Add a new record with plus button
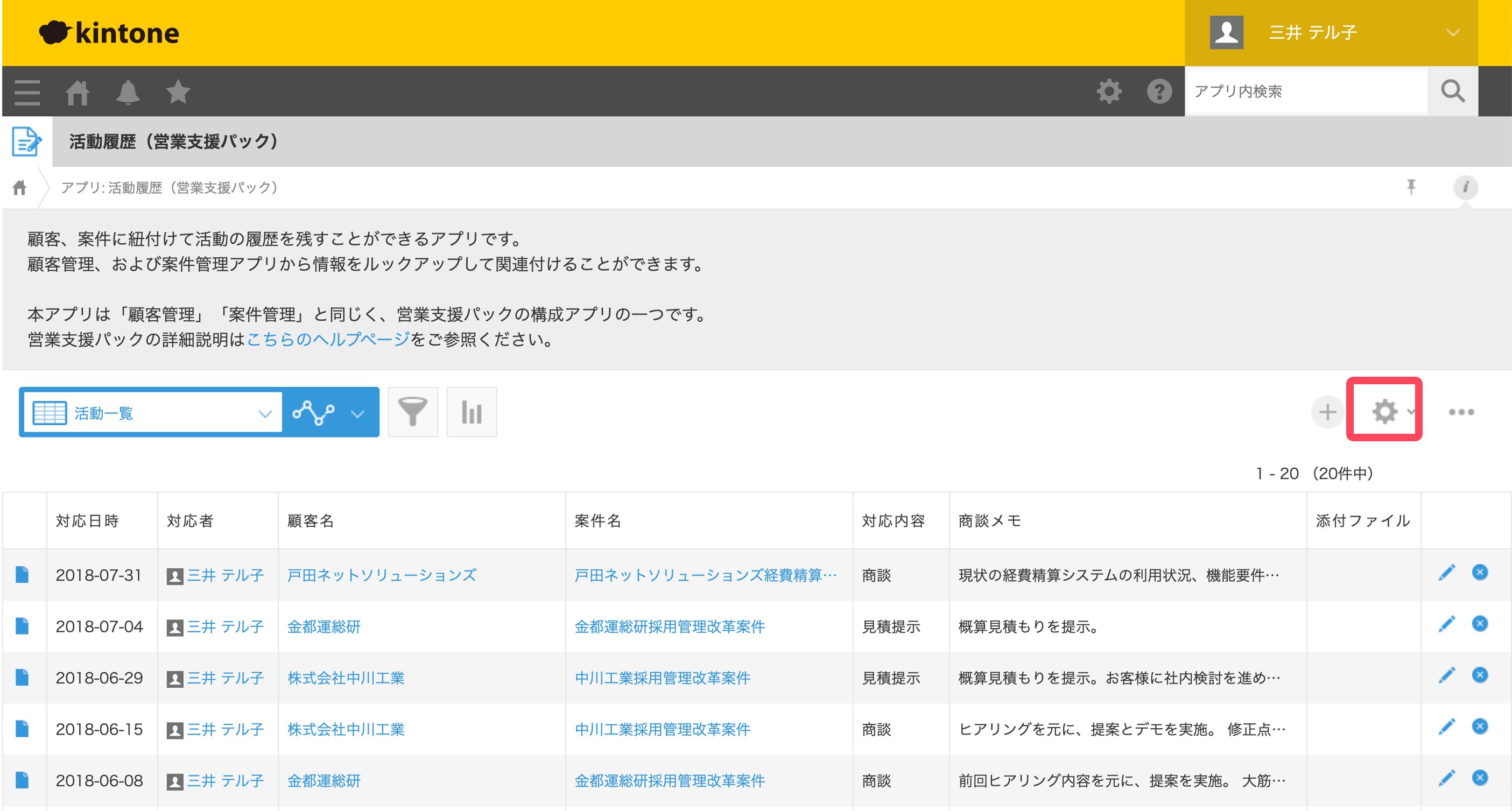 (x=1327, y=412)
